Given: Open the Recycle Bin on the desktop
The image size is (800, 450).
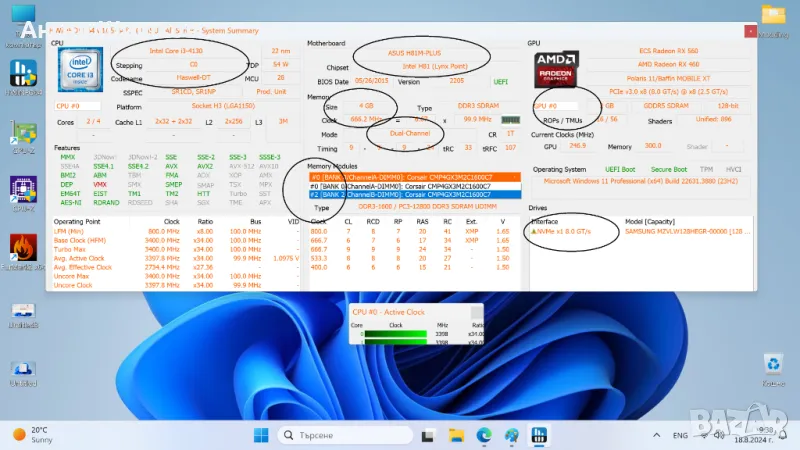Looking at the screenshot, I should click(x=773, y=366).
